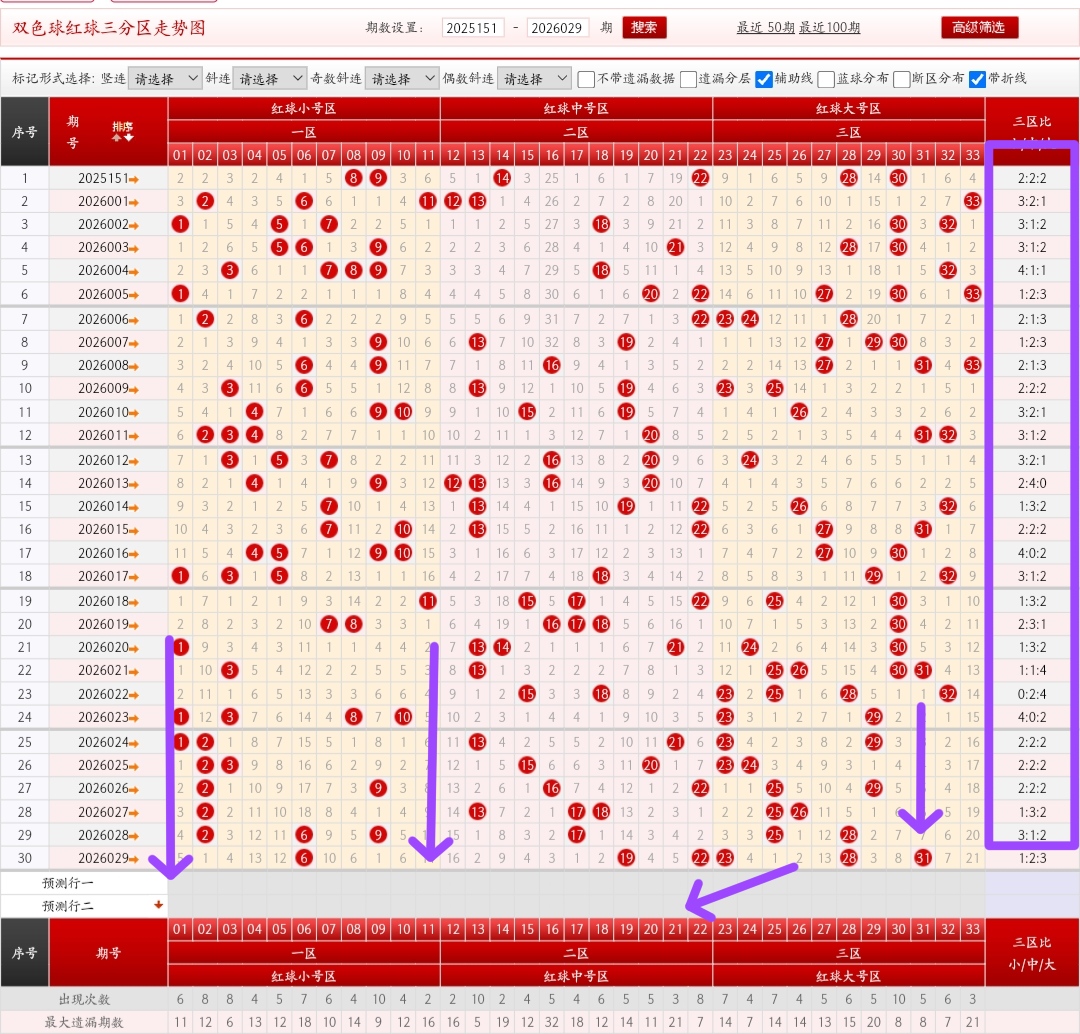The width and height of the screenshot is (1080, 1034).
Task: Open the 偶数斜连 select box
Action: (533, 78)
